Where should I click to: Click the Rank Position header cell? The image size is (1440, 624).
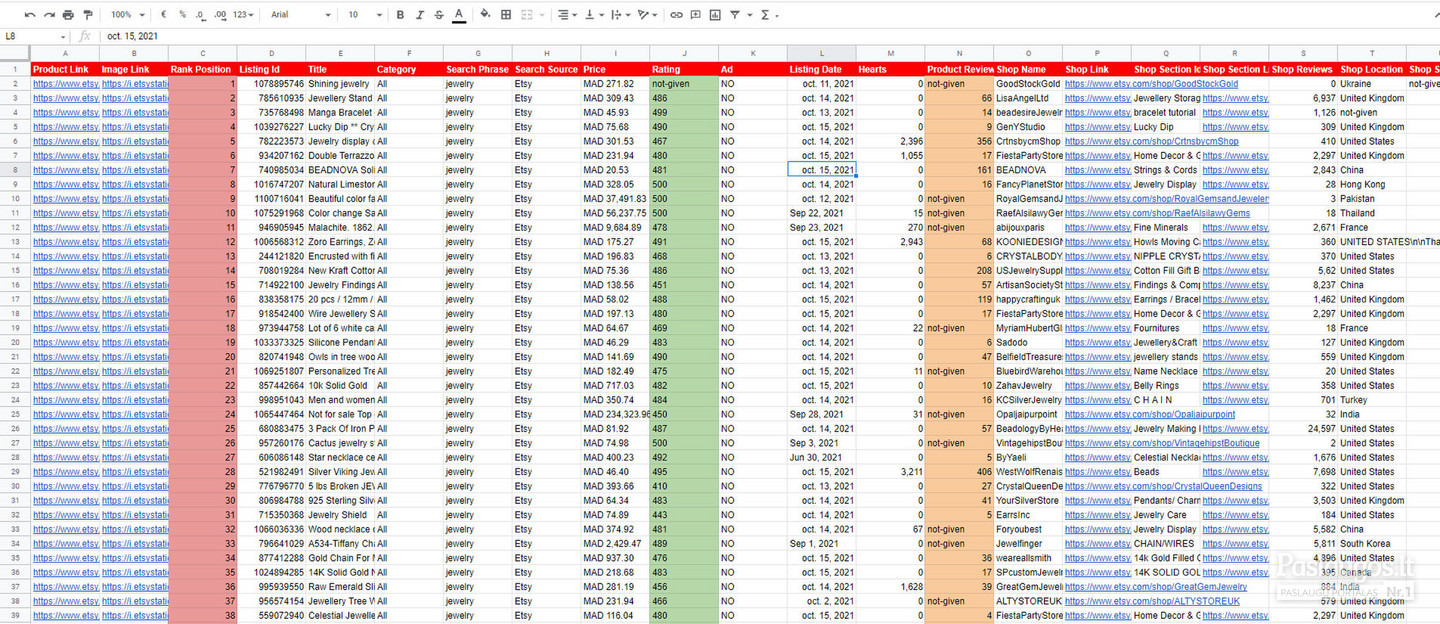click(203, 69)
